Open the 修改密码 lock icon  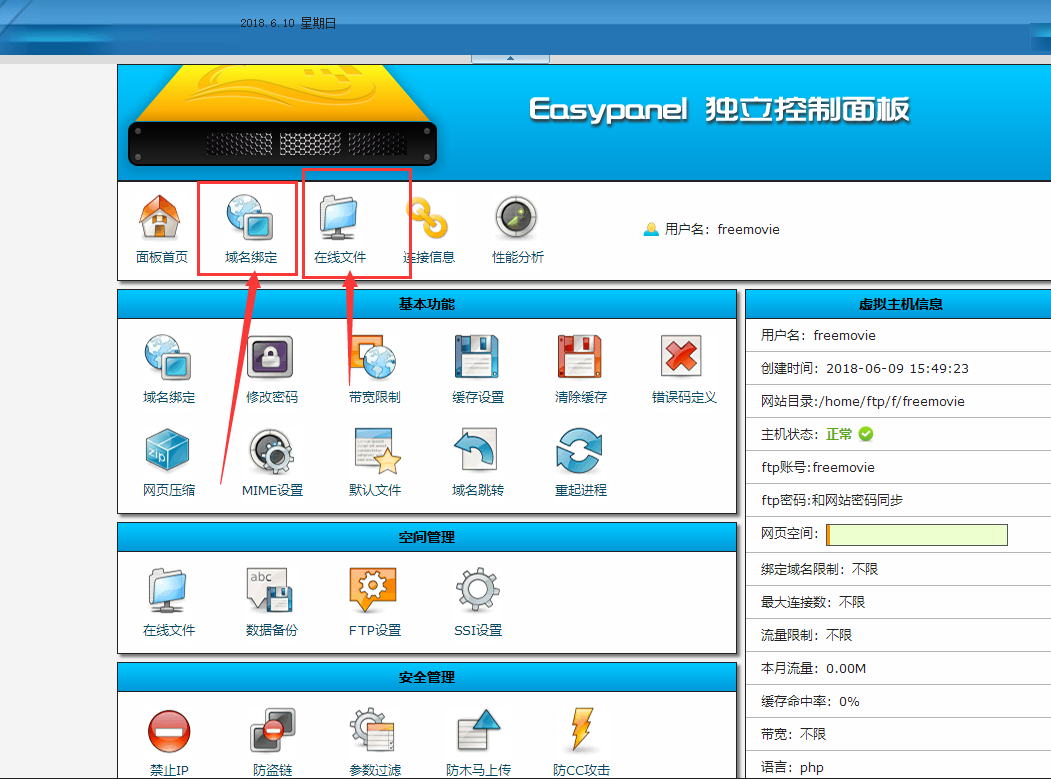pyautogui.click(x=271, y=357)
